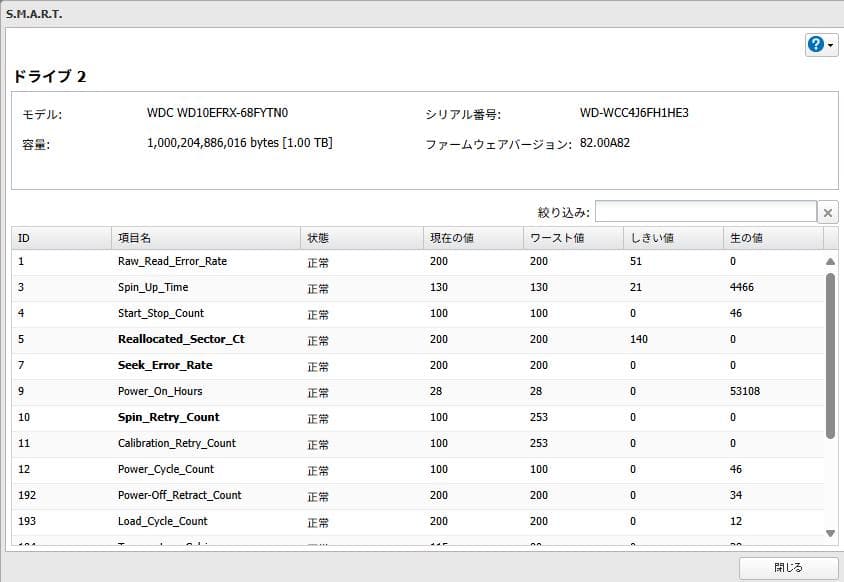Sort by the 項目名 column header
The height and width of the screenshot is (582, 844).
point(204,238)
